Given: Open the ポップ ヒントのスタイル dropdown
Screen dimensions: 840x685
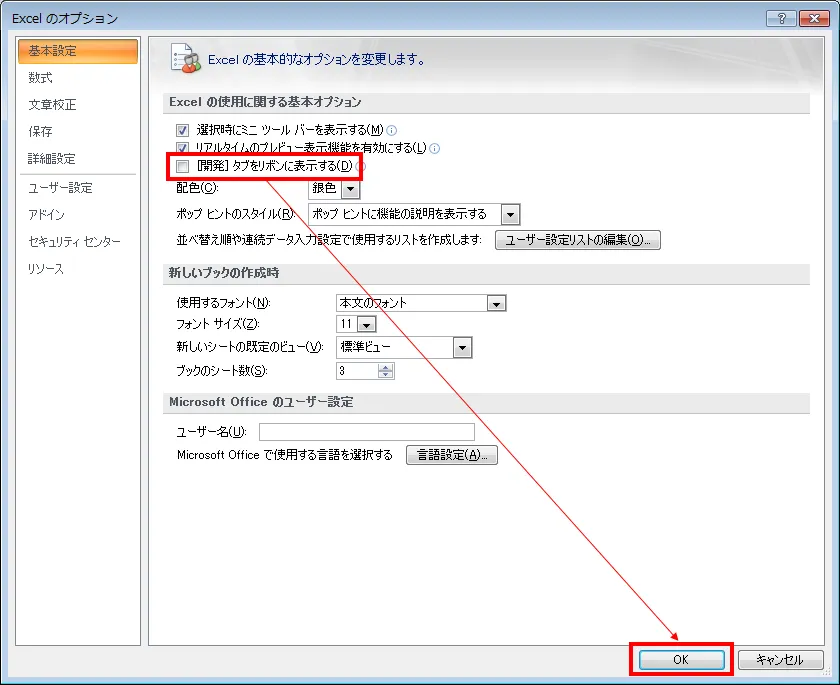Looking at the screenshot, I should 510,215.
